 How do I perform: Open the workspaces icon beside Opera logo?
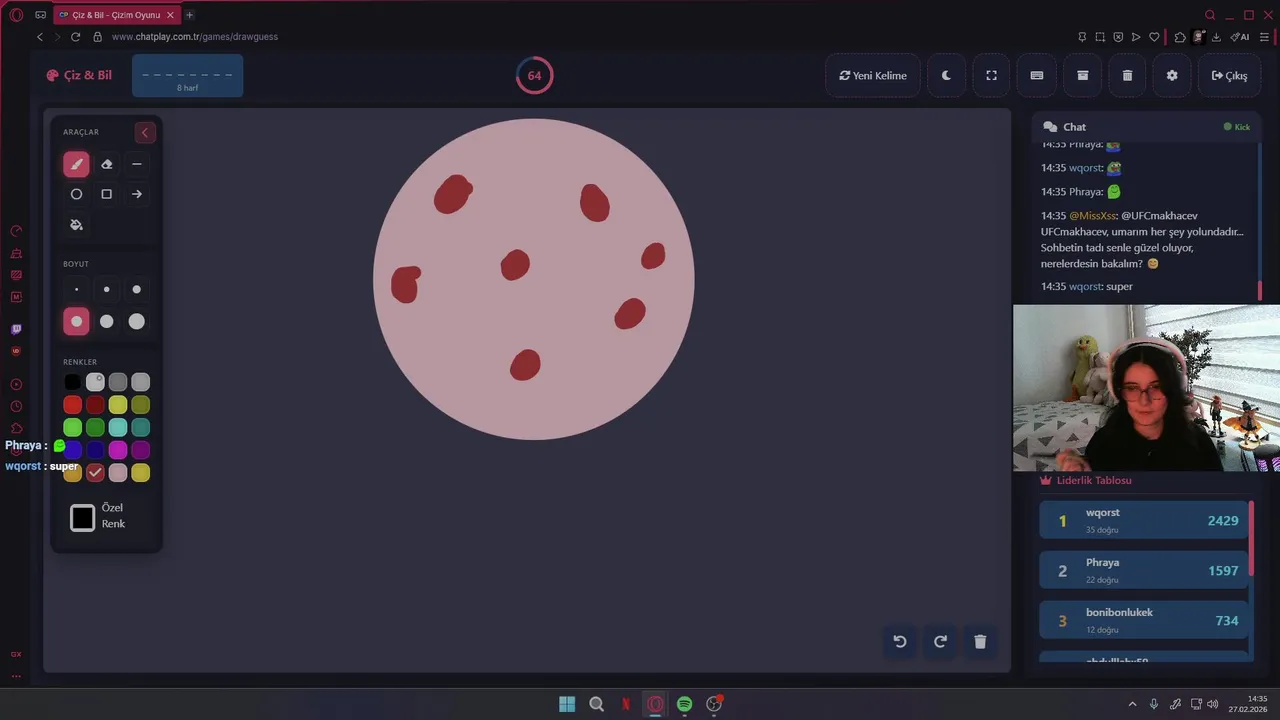click(40, 15)
